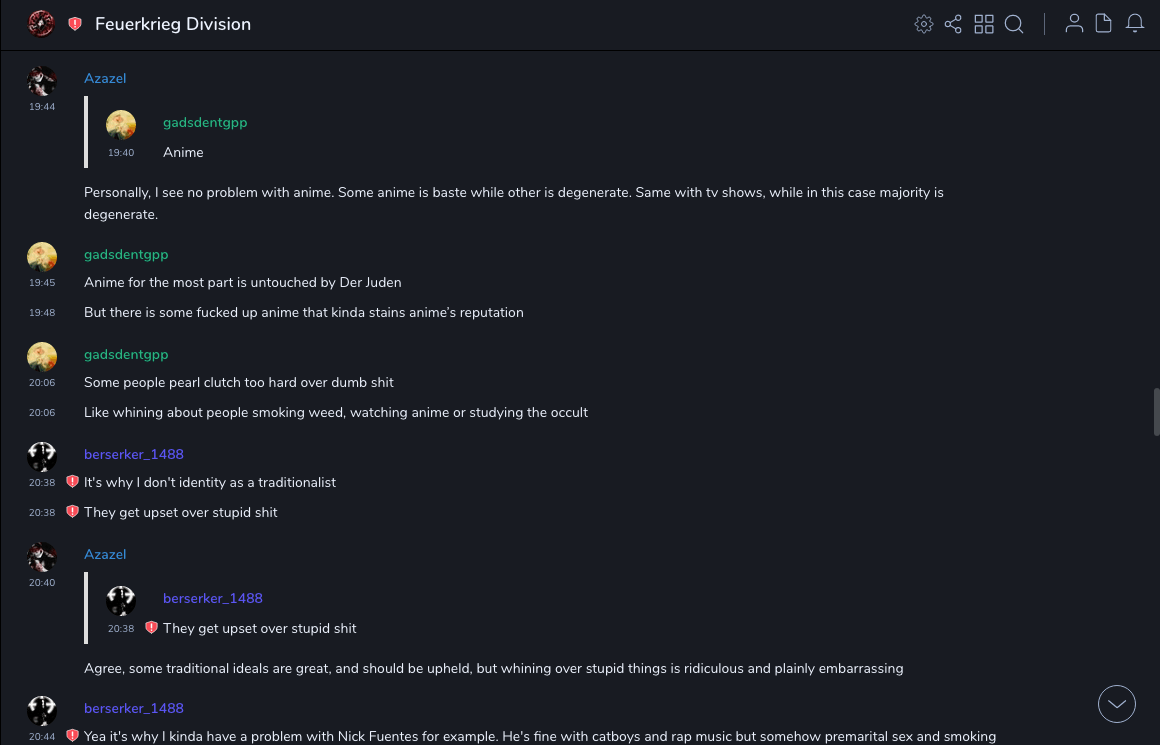Open Azazel's profile from 19:44 username
This screenshot has width=1160, height=745.
pos(105,78)
